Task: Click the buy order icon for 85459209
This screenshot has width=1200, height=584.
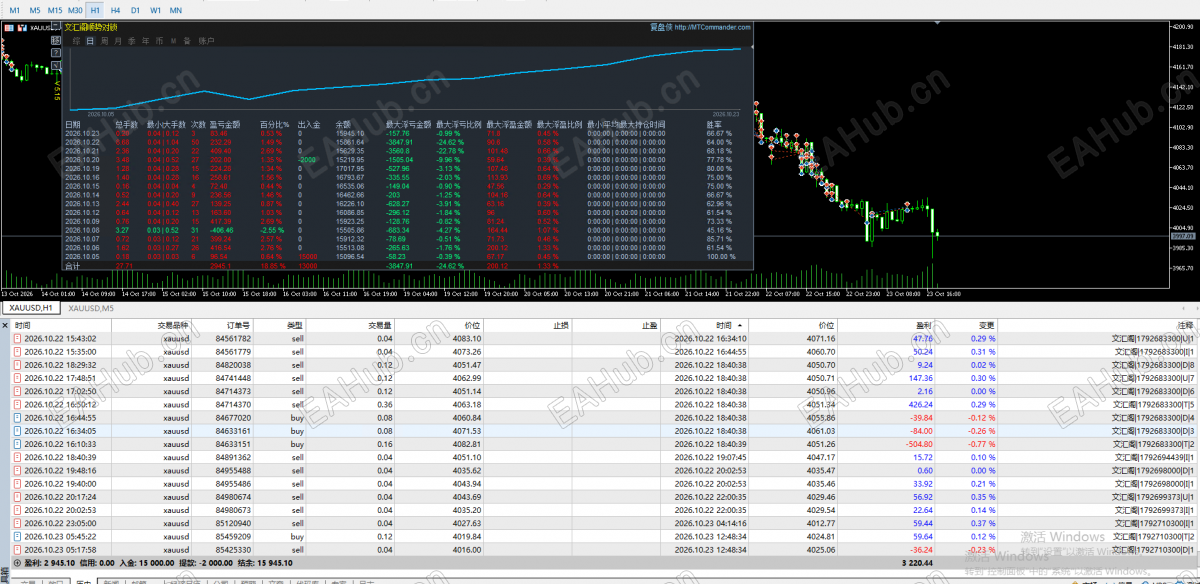Action: coord(17,535)
